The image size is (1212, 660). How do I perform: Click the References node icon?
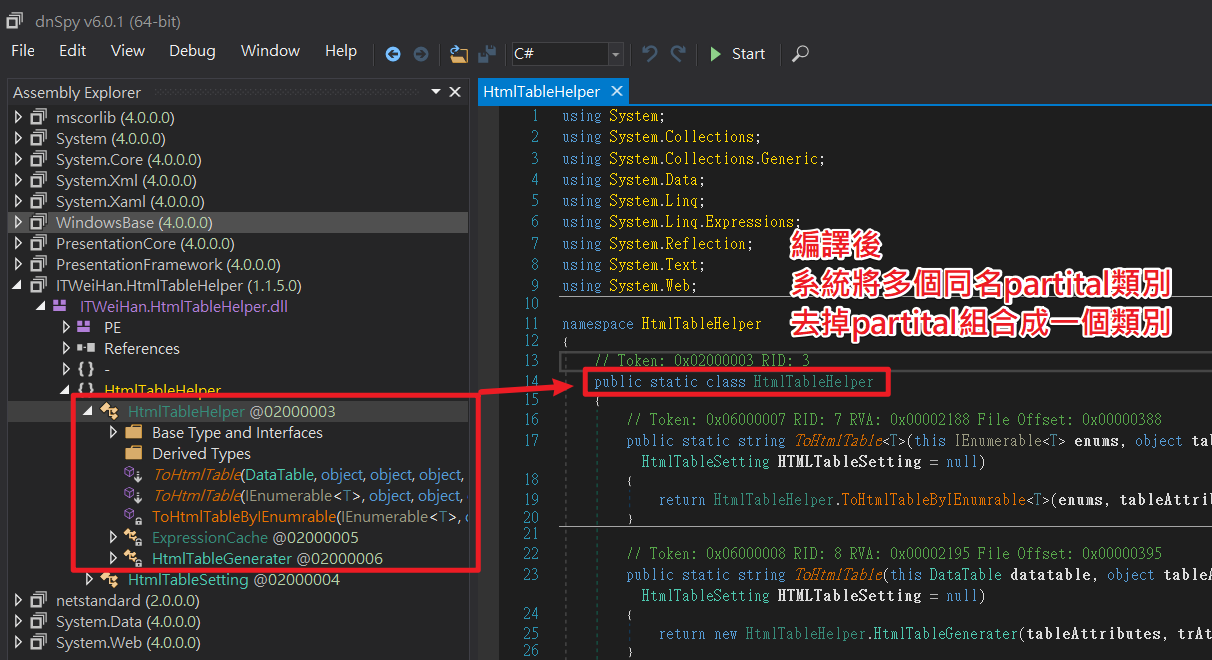click(x=87, y=348)
